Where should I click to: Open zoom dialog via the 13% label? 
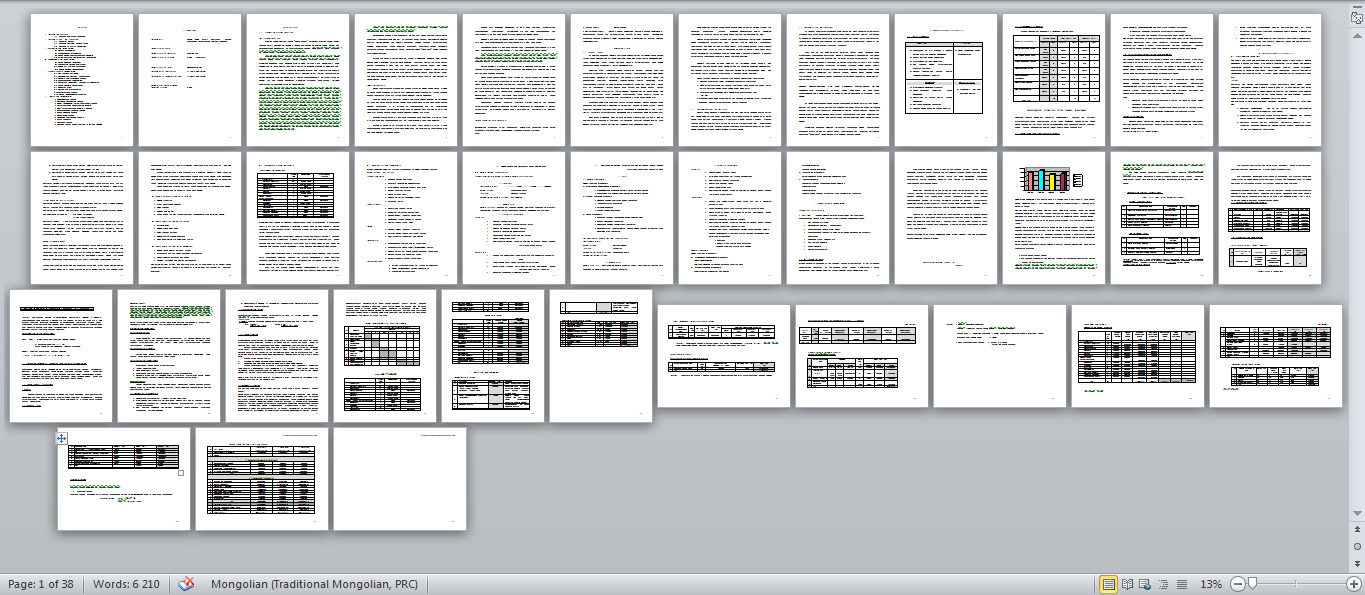pos(1211,584)
